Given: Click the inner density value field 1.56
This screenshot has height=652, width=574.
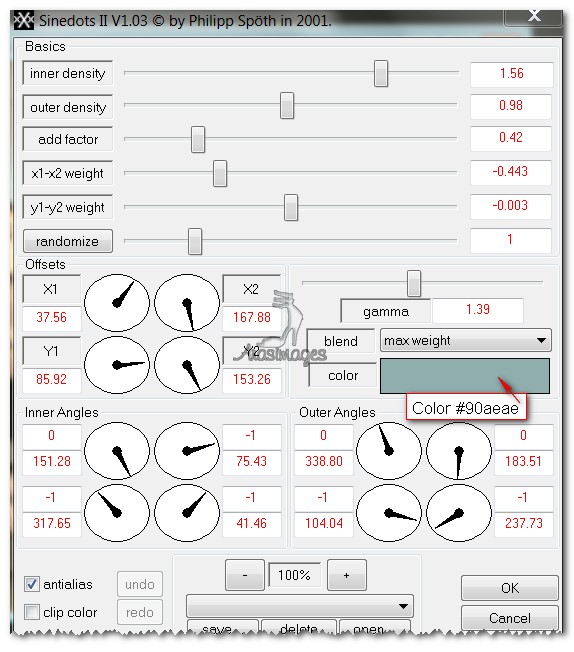Looking at the screenshot, I should (x=512, y=74).
